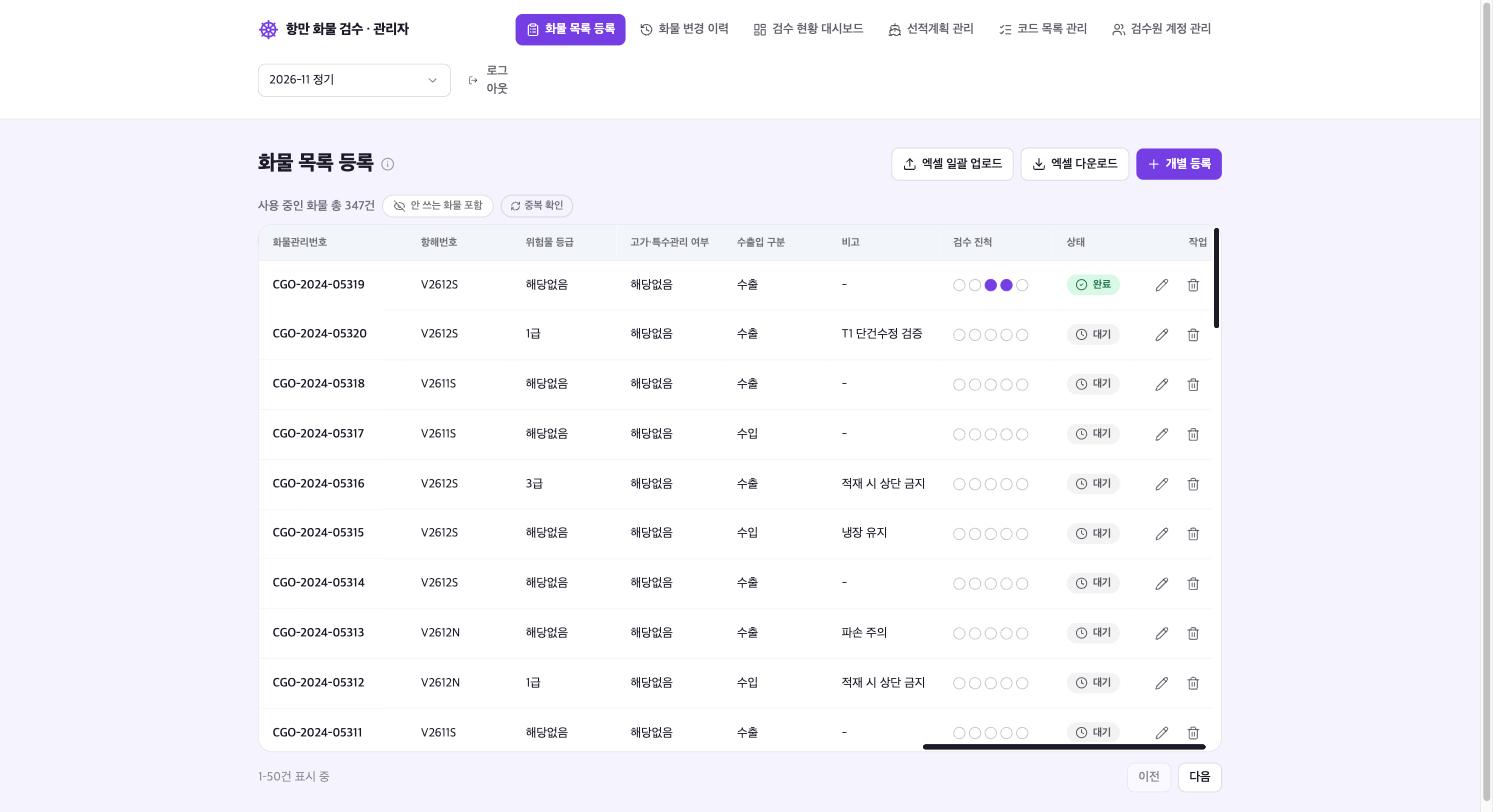This screenshot has height=812, width=1493.
Task: Click the 개별 등록 button
Action: (x=1179, y=164)
